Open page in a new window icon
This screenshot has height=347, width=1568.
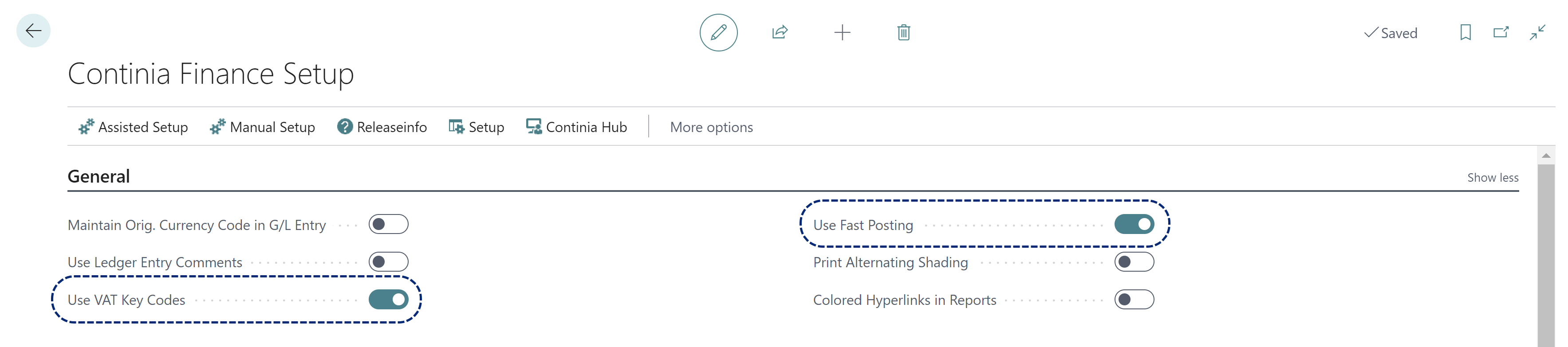tap(1501, 32)
